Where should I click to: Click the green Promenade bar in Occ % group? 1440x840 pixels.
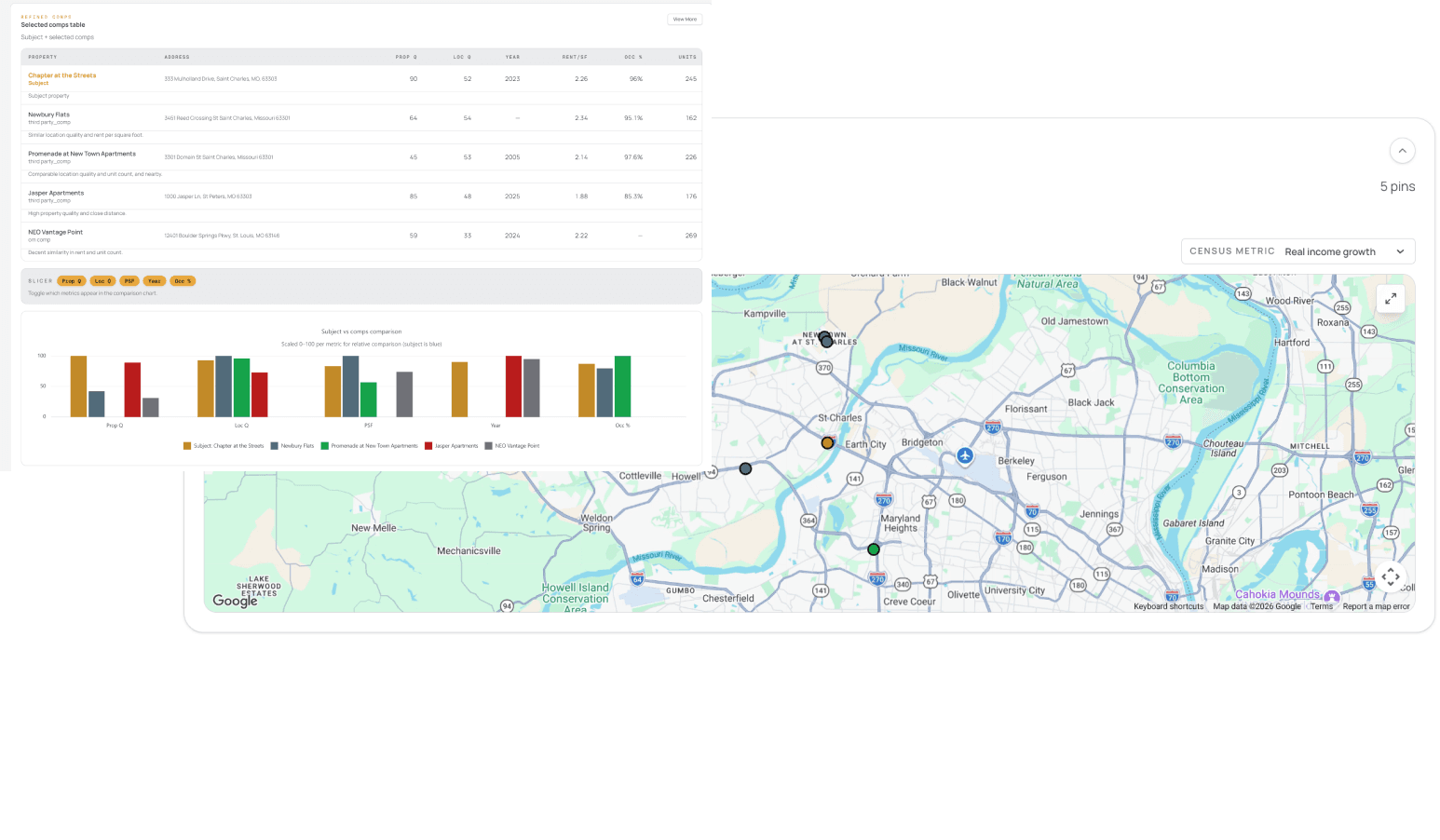(622, 386)
